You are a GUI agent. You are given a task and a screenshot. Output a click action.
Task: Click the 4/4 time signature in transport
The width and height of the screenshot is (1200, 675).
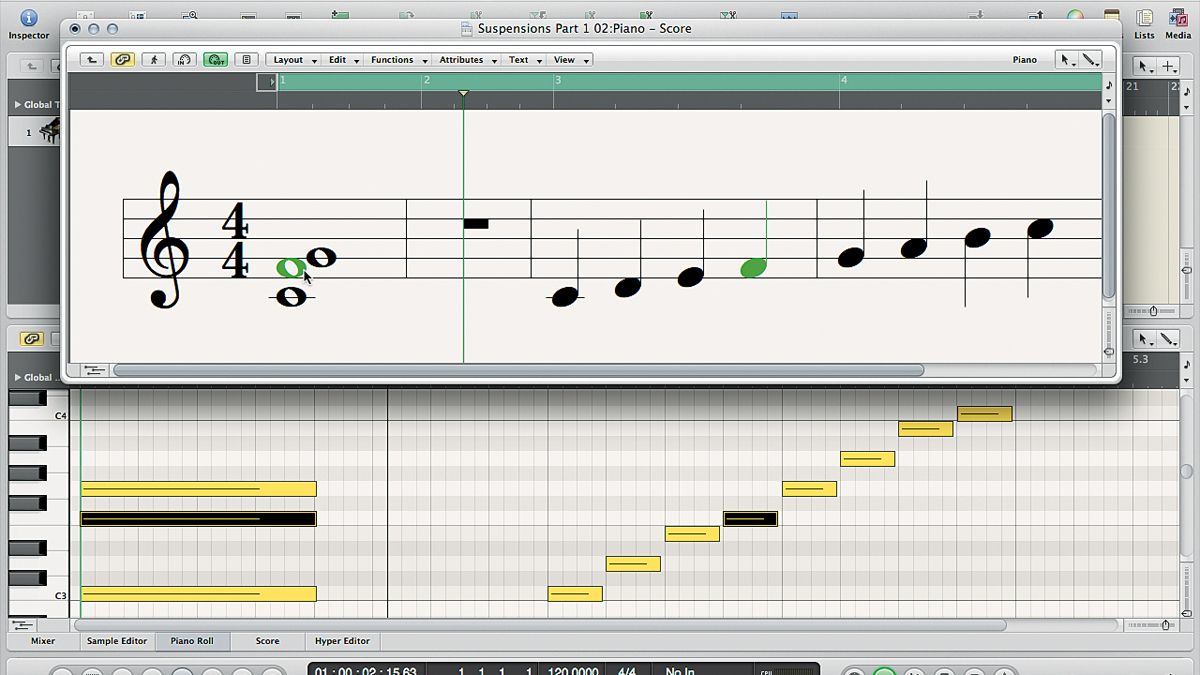(x=627, y=670)
